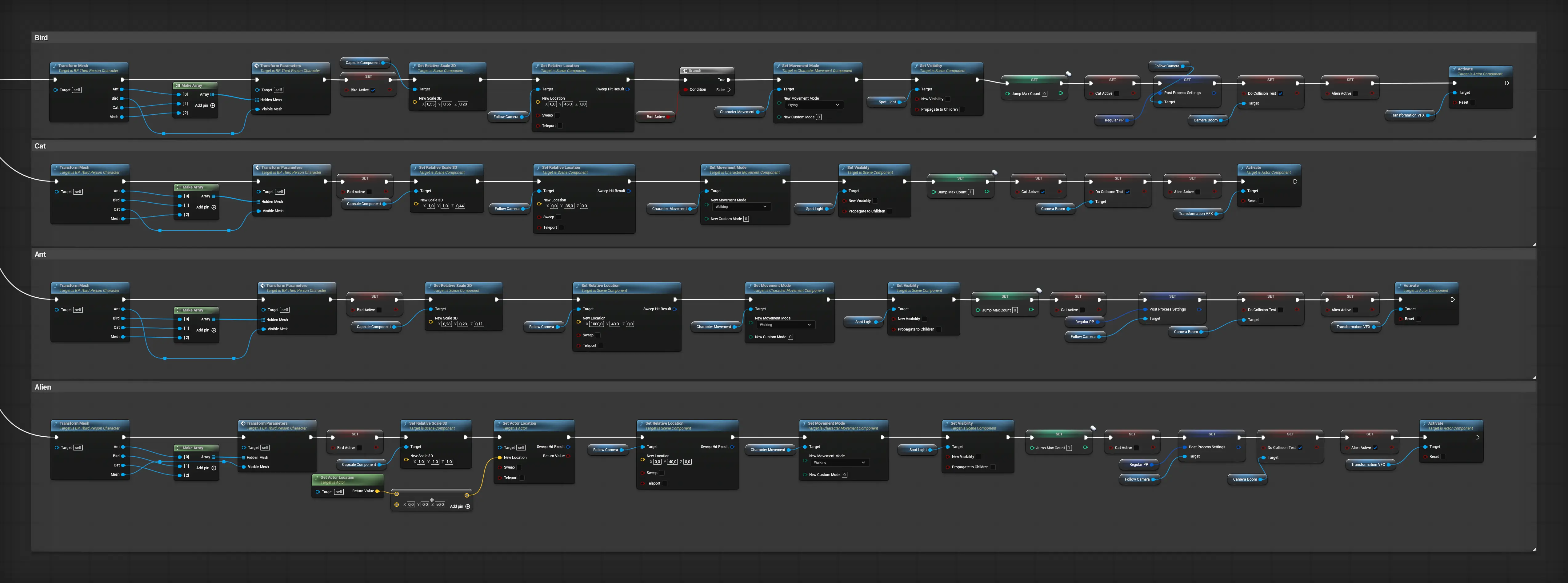
Task: Click Add pin on Ant Make Array node
Action: pyautogui.click(x=206, y=330)
